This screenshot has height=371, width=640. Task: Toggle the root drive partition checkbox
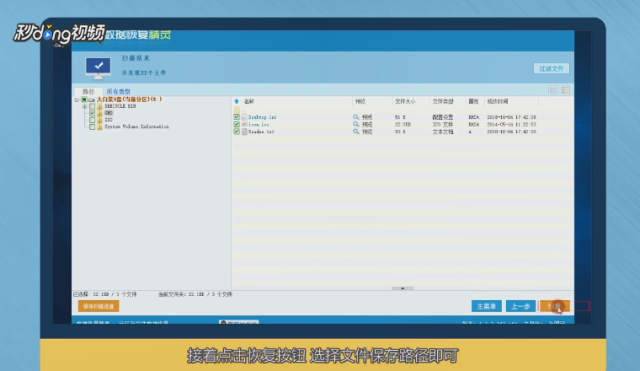pos(84,100)
